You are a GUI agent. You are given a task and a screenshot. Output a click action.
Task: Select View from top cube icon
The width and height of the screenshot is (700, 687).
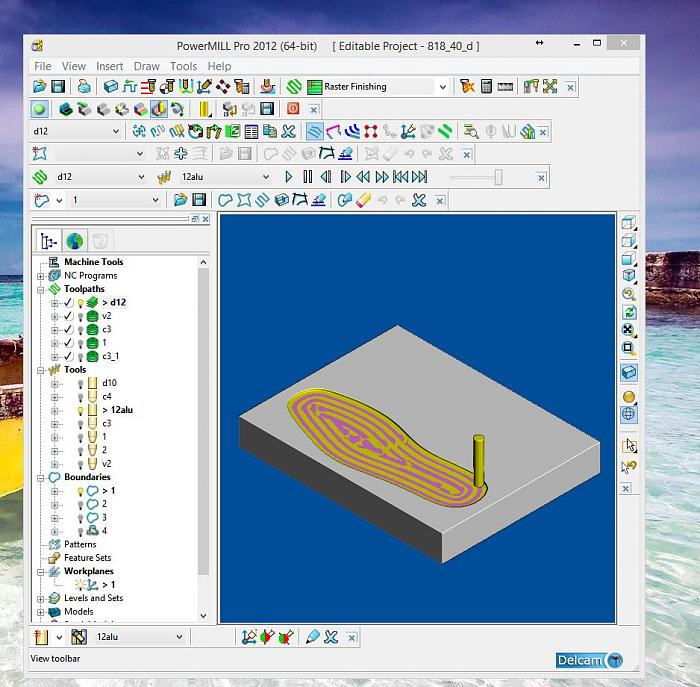click(629, 222)
